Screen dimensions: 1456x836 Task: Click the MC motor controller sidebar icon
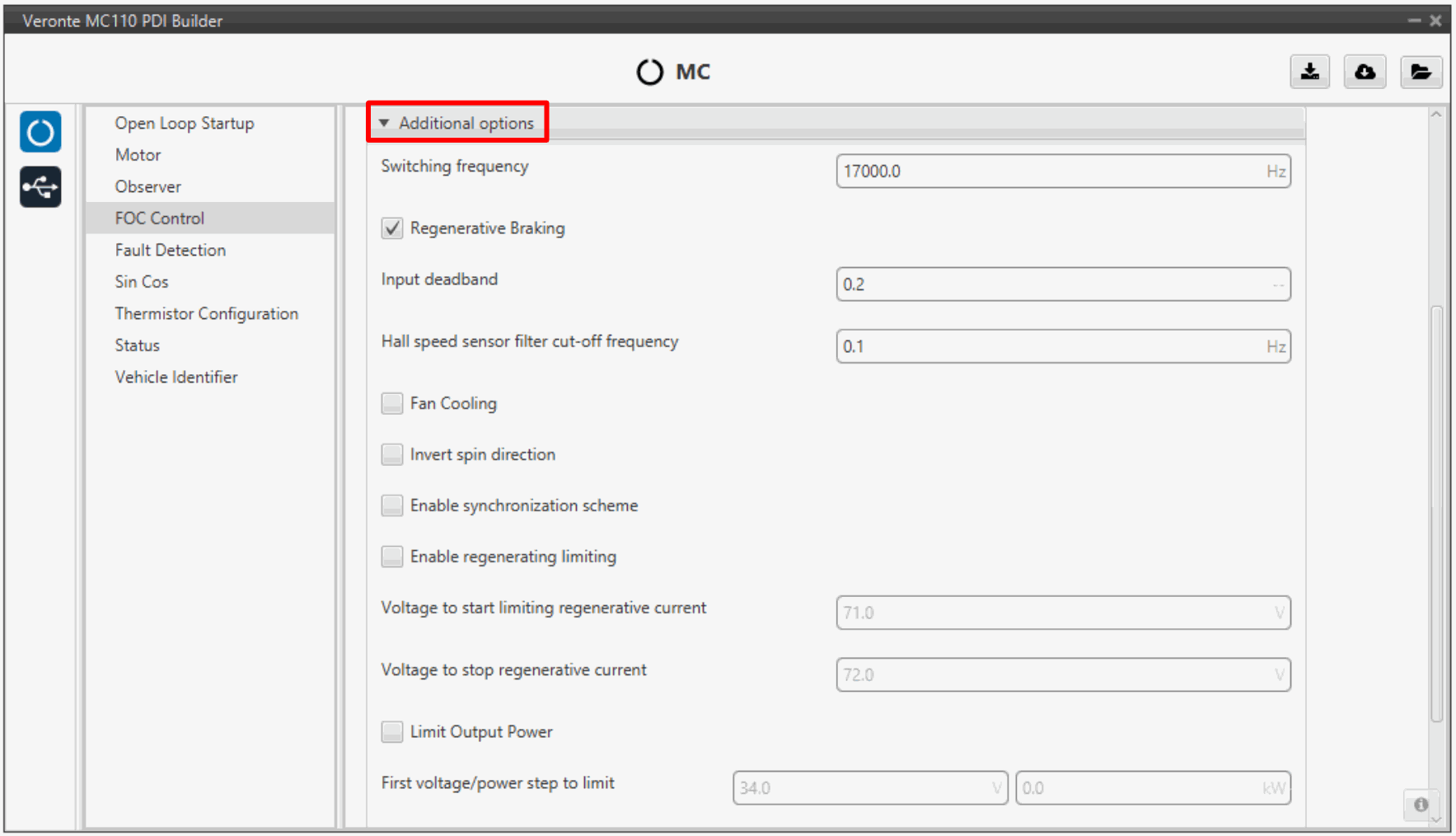pos(40,132)
